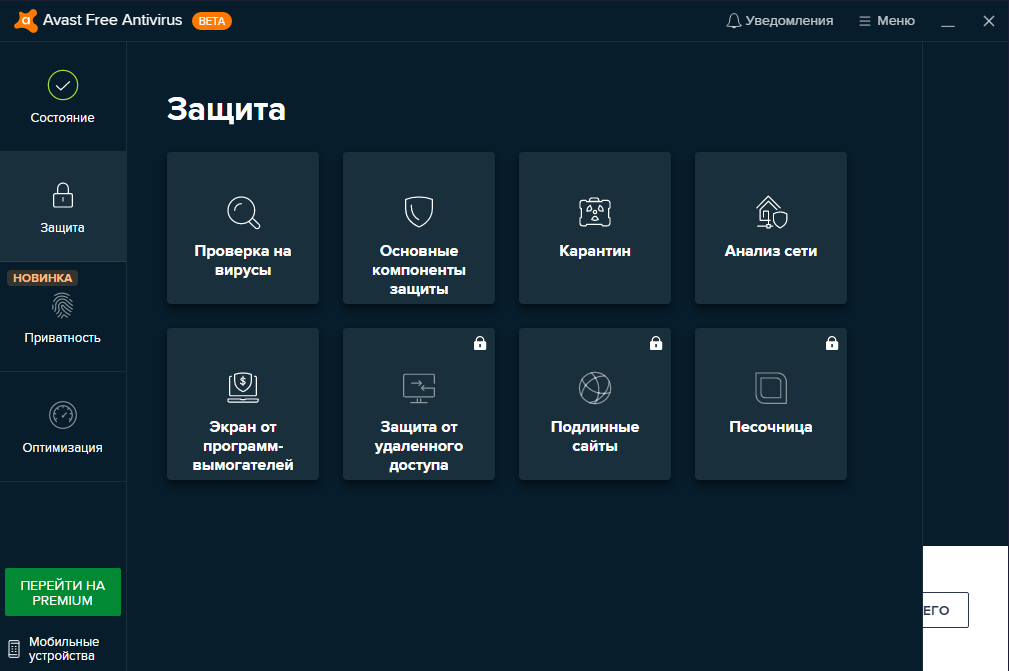Select the Защита sidebar label
The width and height of the screenshot is (1009, 671).
pos(62,228)
